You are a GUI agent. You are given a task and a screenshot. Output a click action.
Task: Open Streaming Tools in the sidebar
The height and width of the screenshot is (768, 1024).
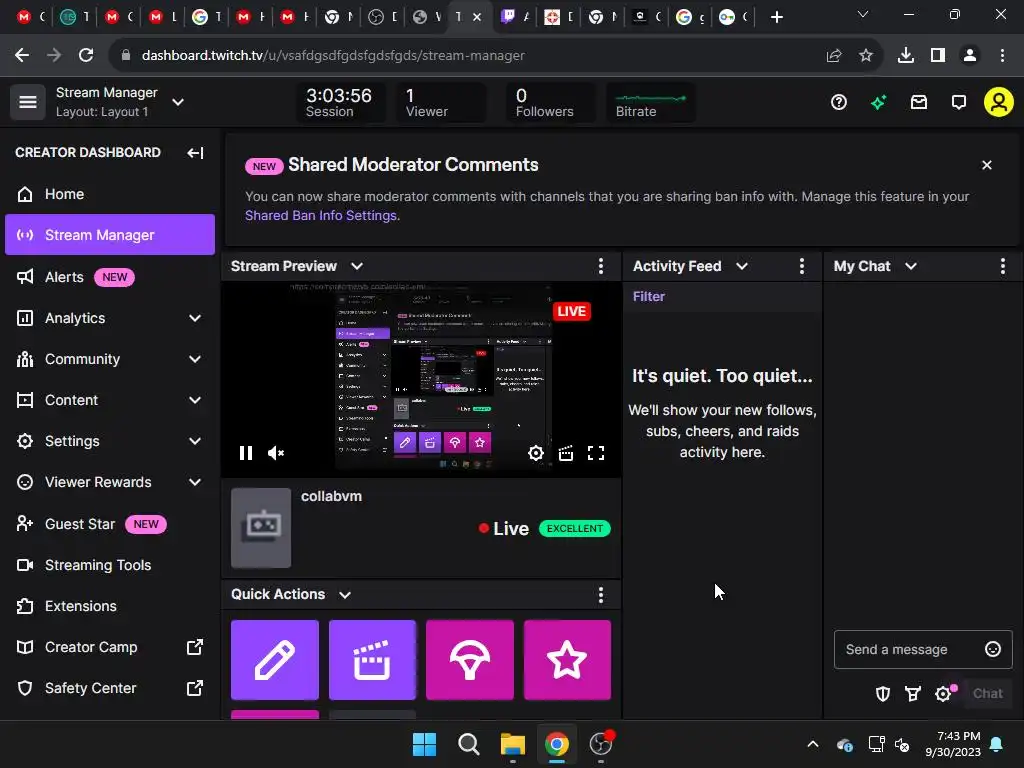110,565
